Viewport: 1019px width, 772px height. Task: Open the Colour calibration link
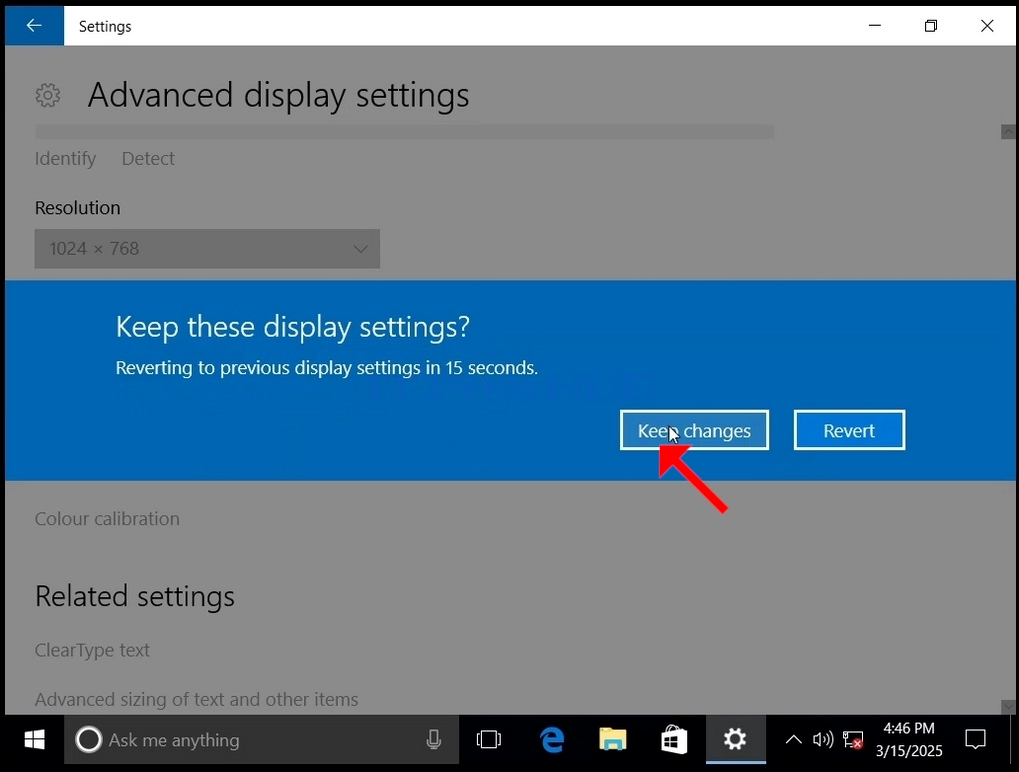click(107, 519)
